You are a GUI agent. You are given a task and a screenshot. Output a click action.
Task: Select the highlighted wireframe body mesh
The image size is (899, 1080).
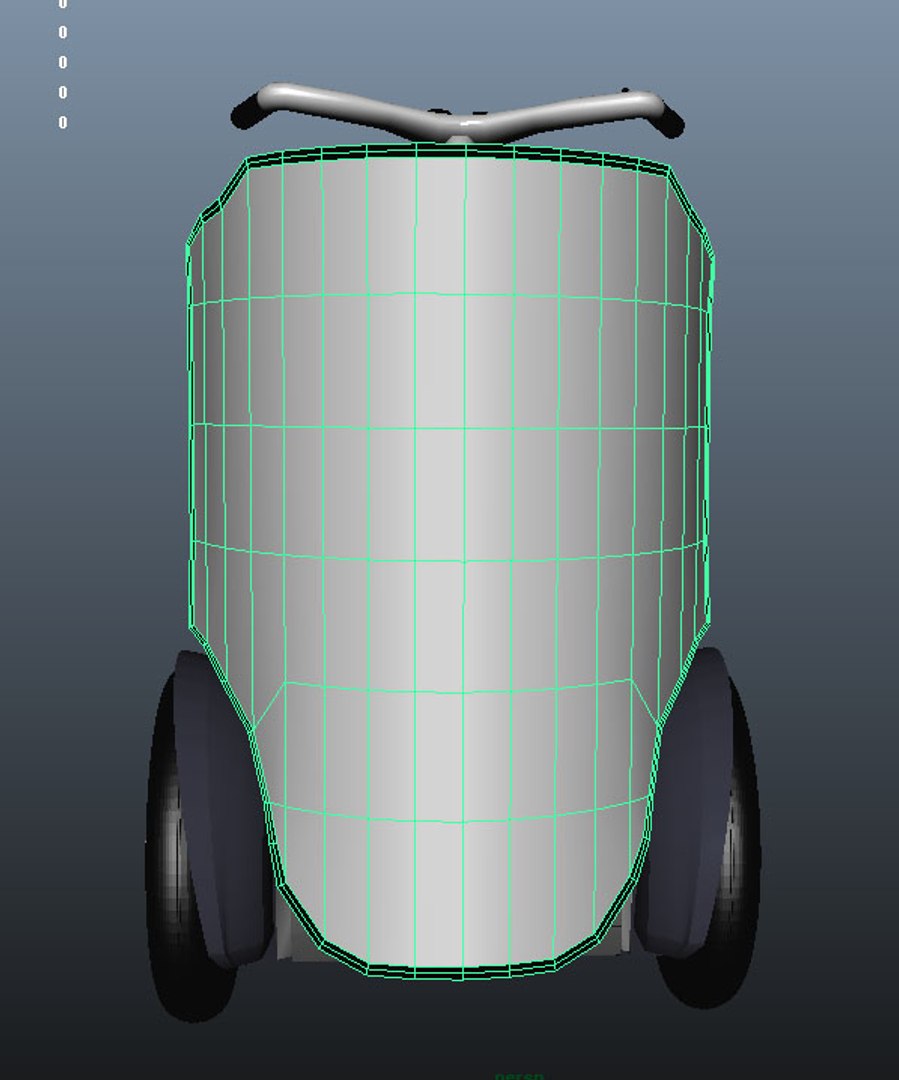click(449, 560)
